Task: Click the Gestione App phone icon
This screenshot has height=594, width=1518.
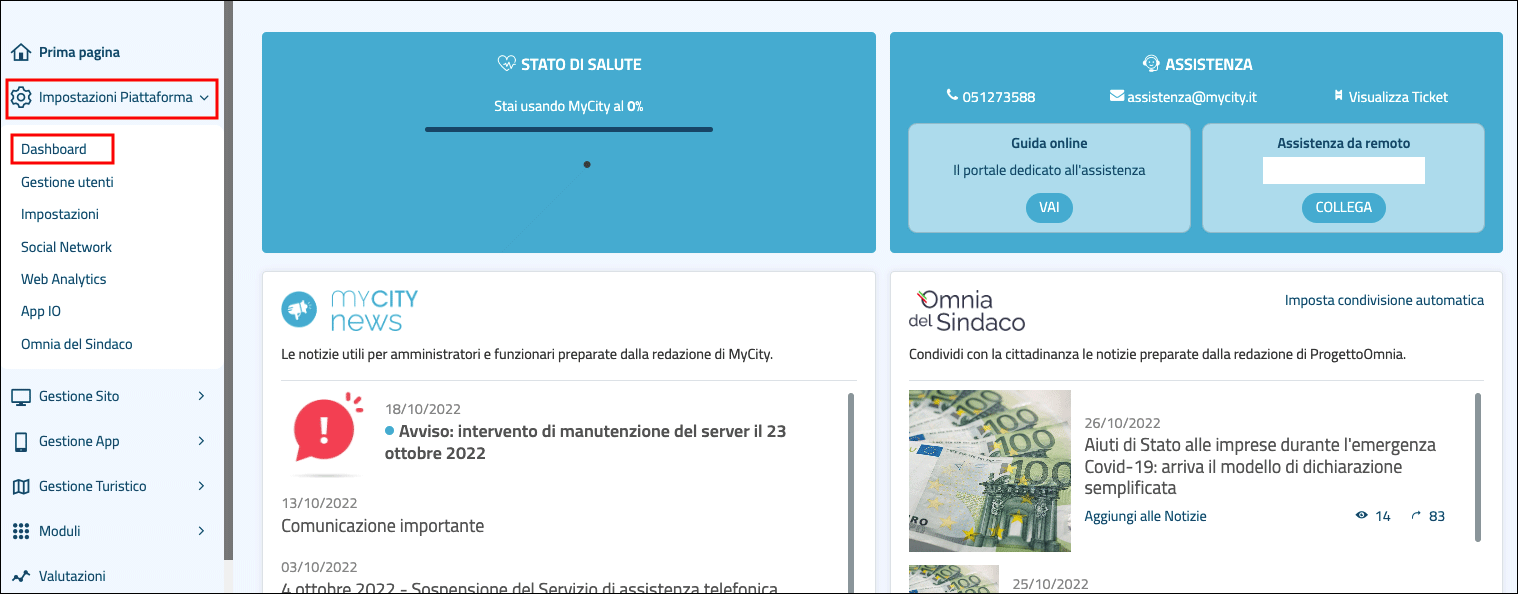Action: tap(21, 442)
